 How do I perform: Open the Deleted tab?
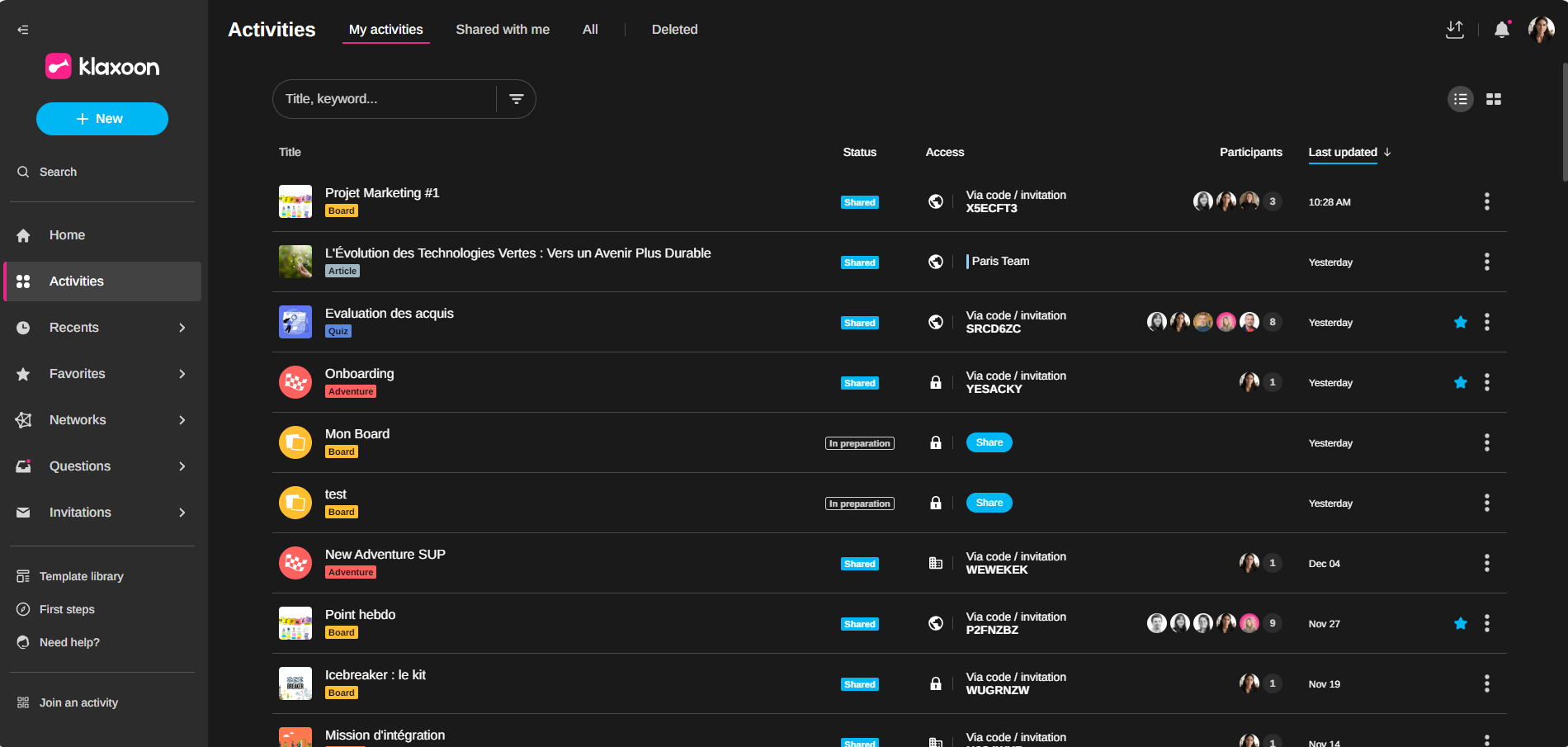coord(674,30)
